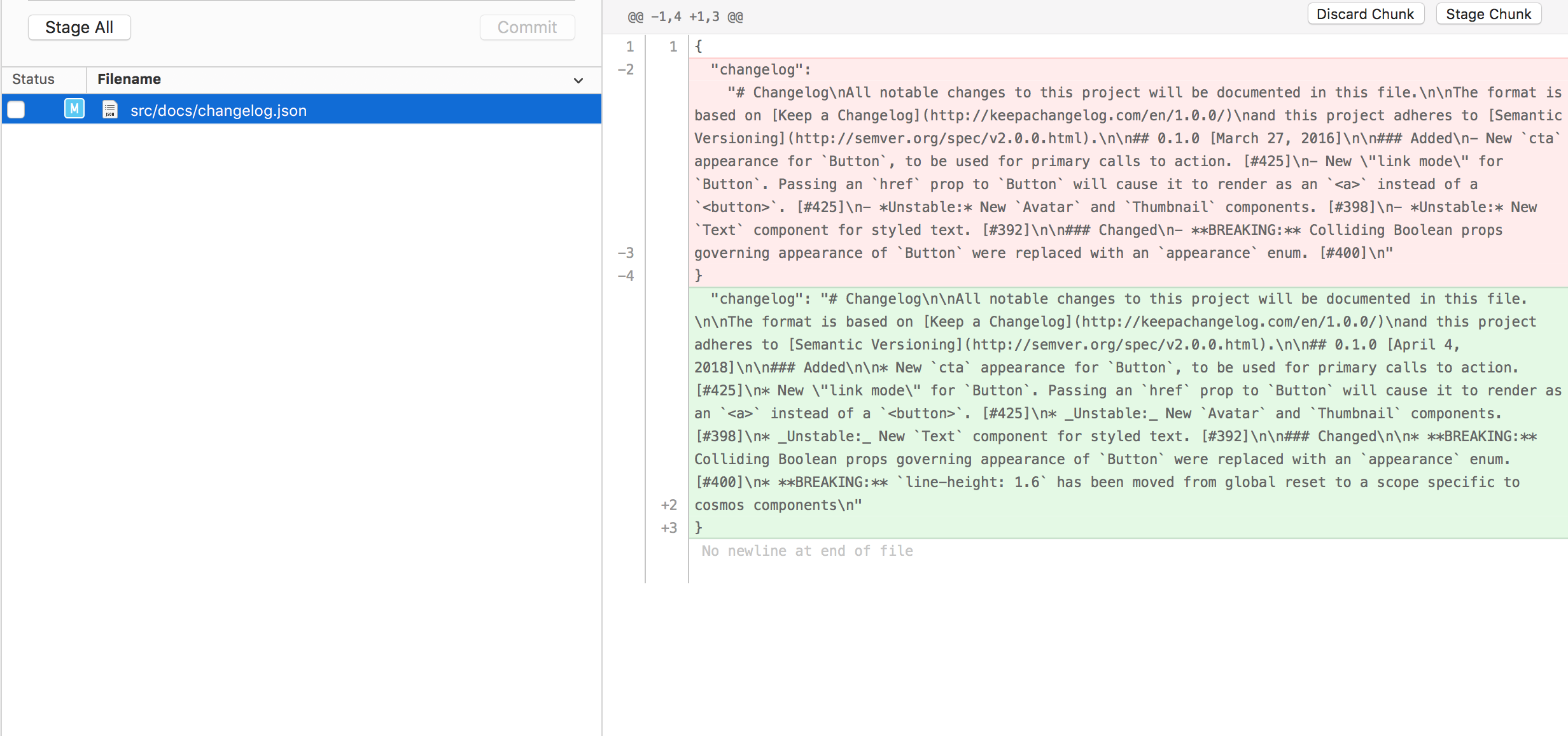Toggle the checkbox to stage changelog.json
This screenshot has height=736, width=1568.
(x=15, y=109)
